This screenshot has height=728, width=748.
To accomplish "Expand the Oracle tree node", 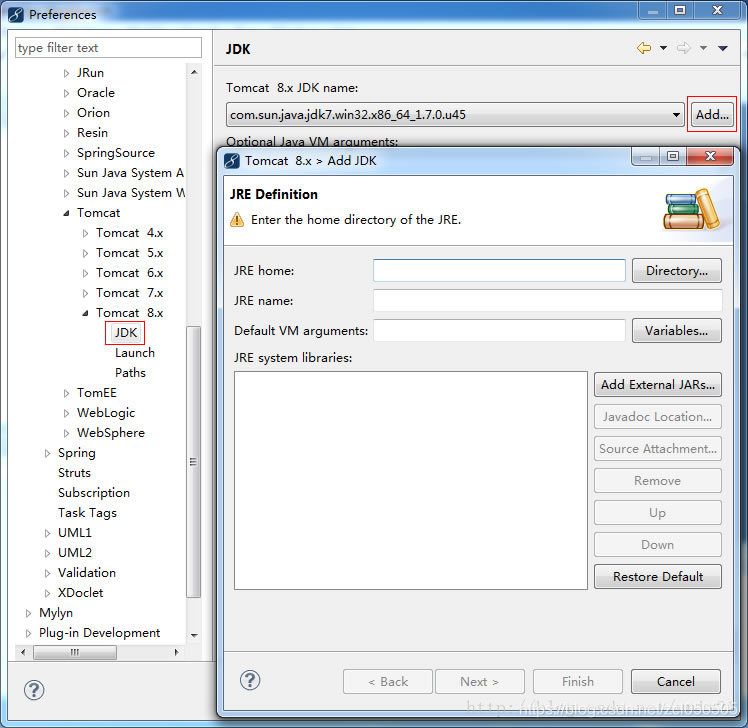I will tap(66, 93).
